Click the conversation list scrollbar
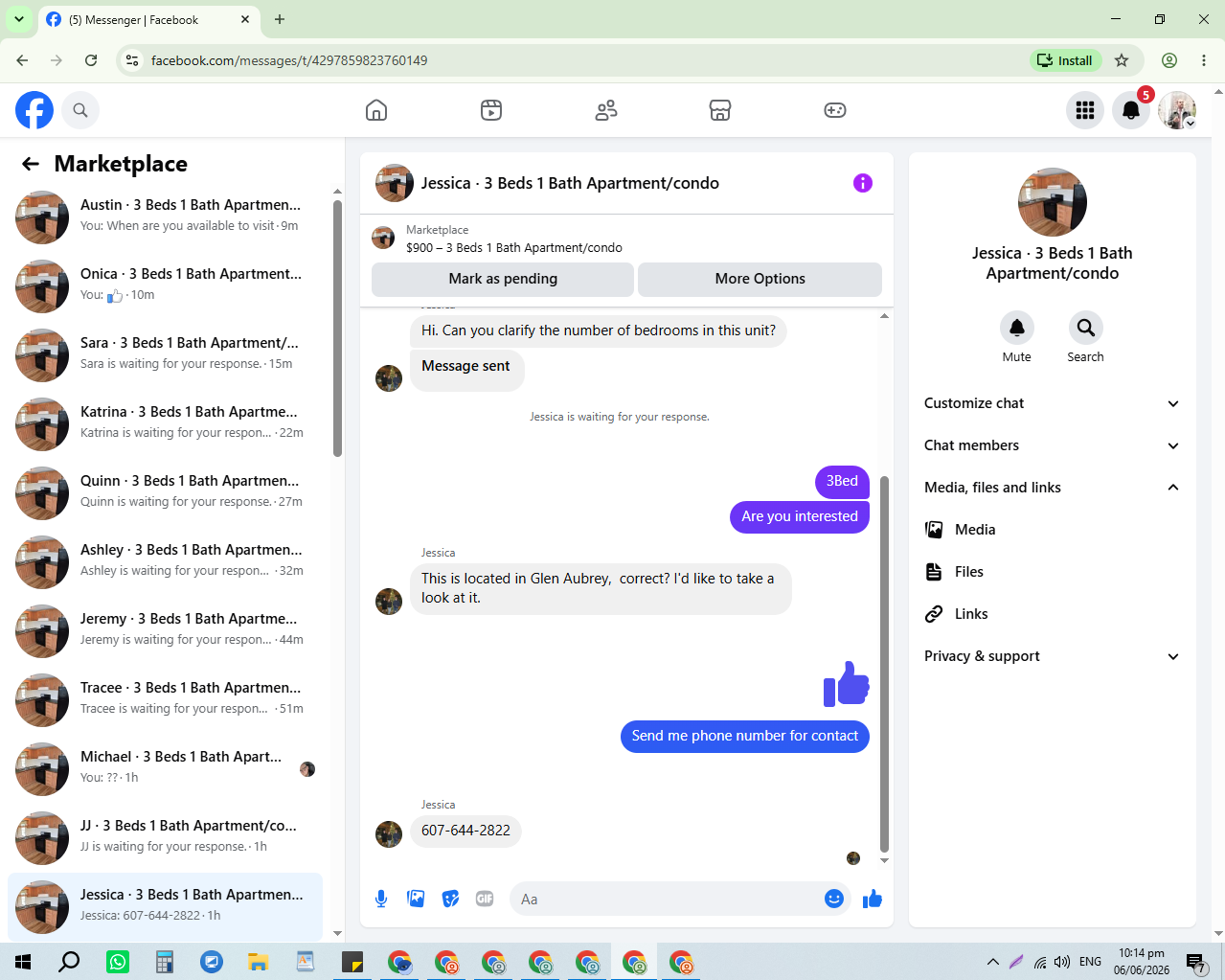 click(x=337, y=328)
